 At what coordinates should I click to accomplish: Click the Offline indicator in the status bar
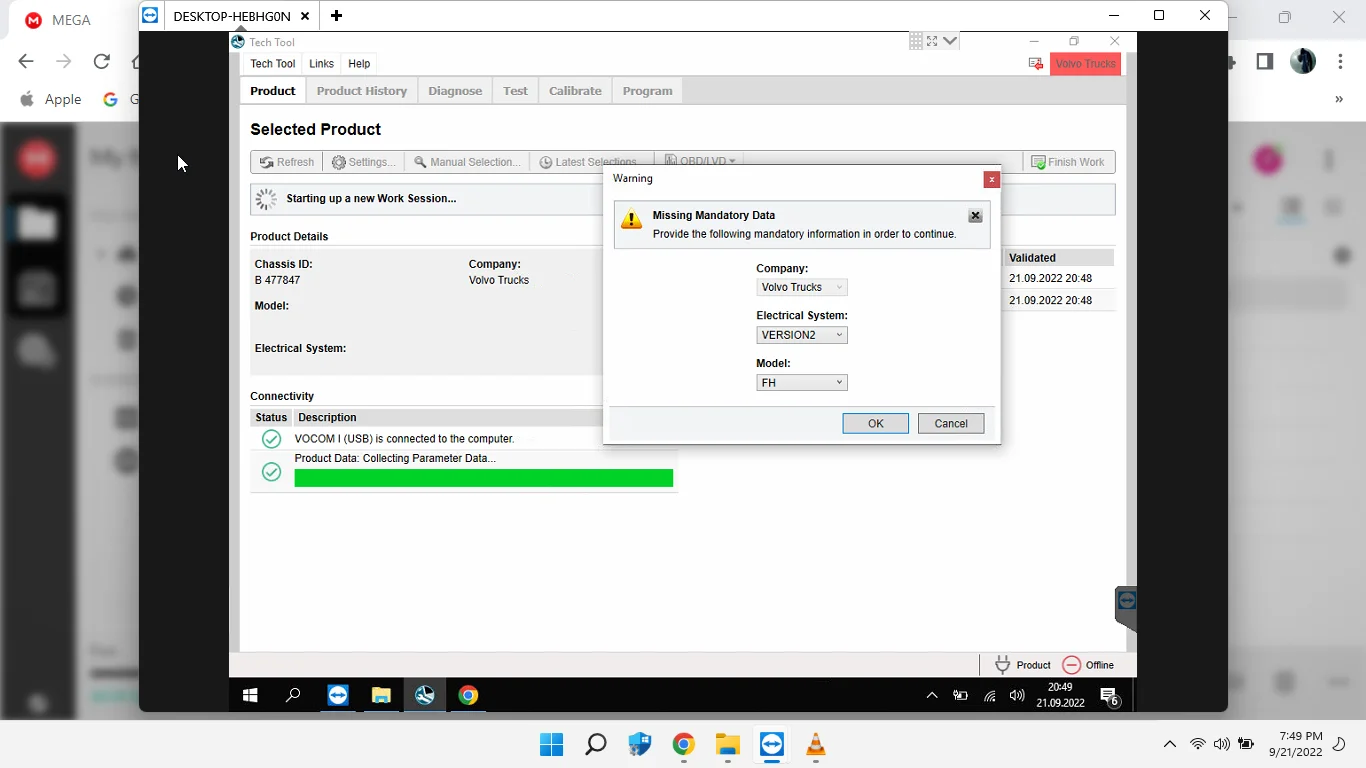tap(1088, 665)
